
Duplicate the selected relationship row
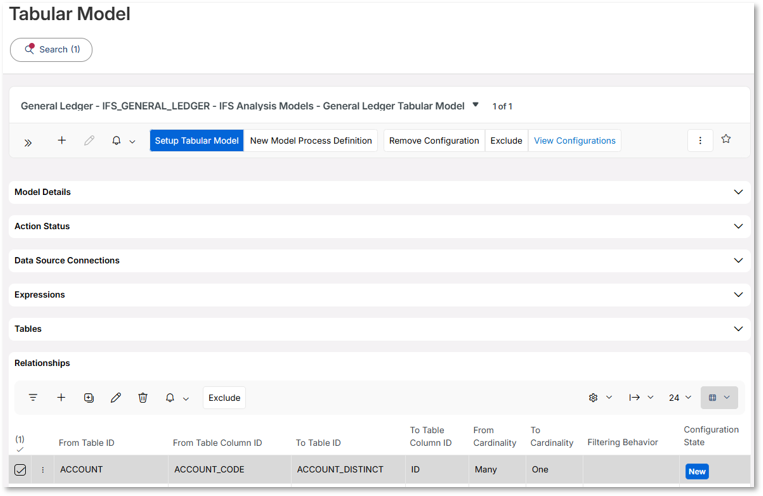coord(89,398)
